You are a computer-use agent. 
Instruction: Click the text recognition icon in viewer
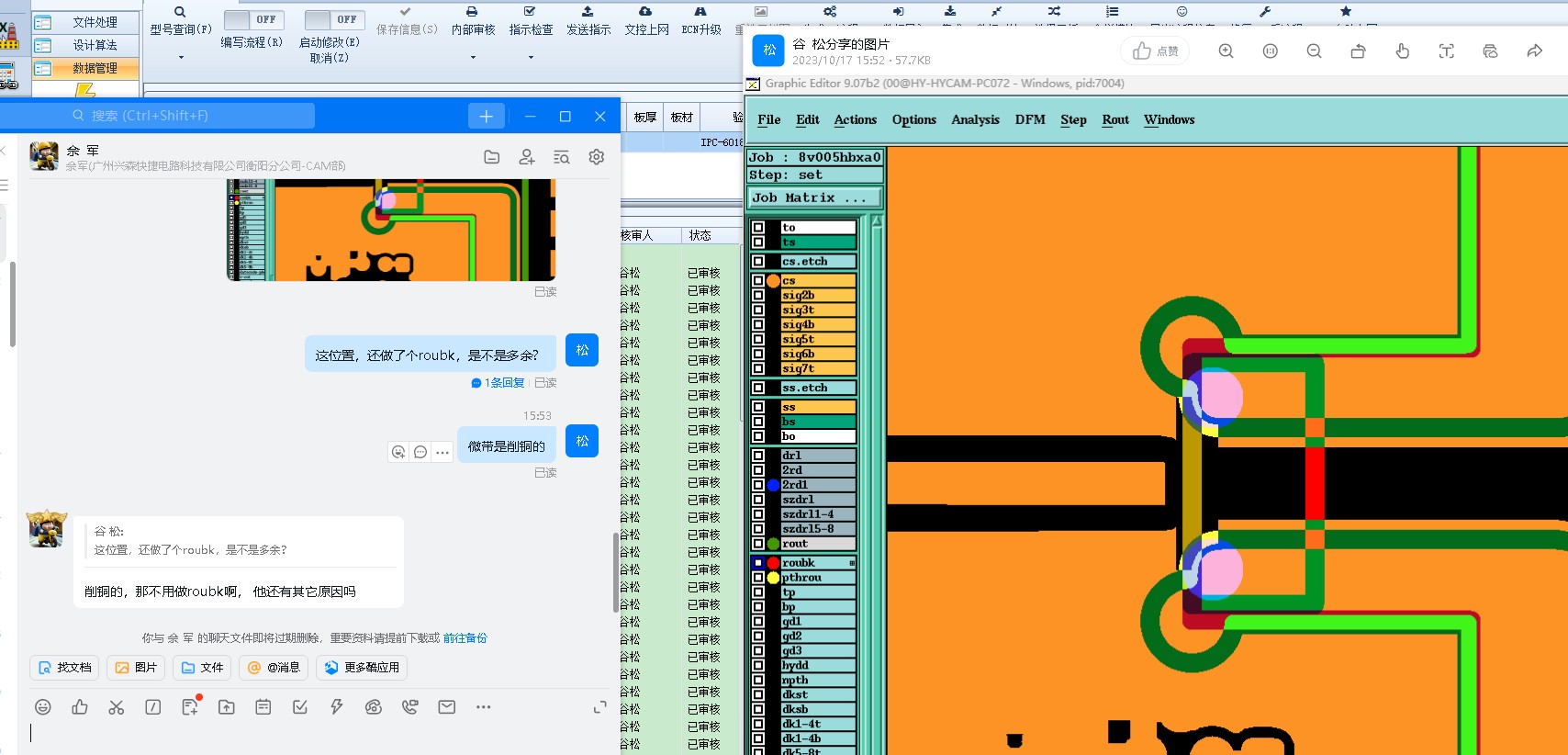[1446, 51]
